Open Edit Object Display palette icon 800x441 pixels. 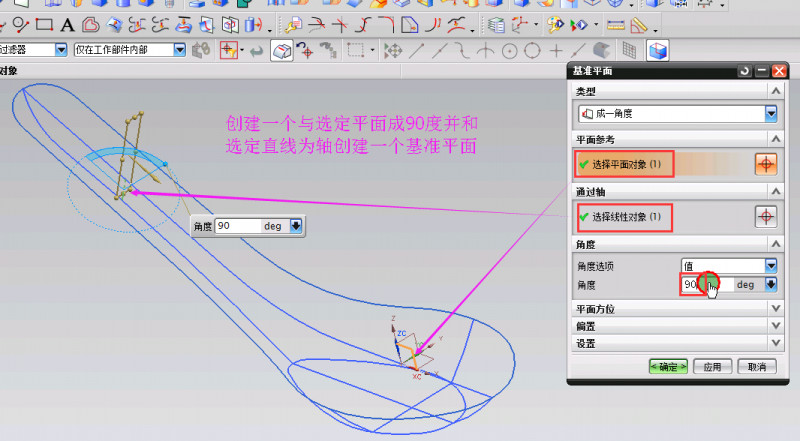(555, 24)
